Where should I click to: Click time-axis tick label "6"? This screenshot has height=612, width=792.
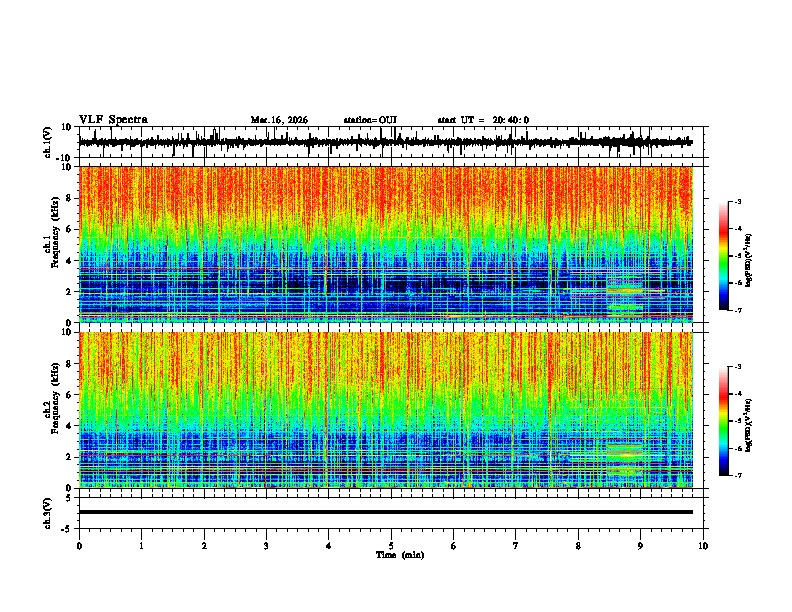[453, 545]
